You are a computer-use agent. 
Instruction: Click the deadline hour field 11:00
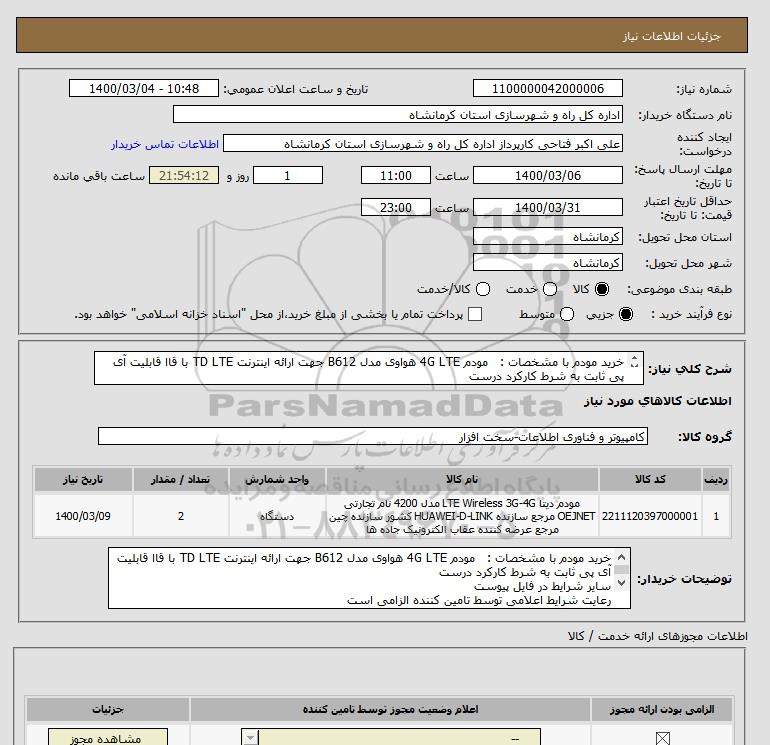pos(396,175)
